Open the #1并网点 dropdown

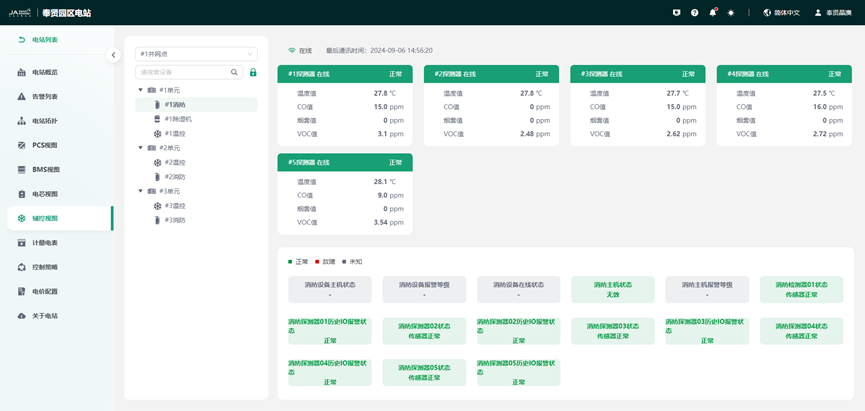pos(196,54)
